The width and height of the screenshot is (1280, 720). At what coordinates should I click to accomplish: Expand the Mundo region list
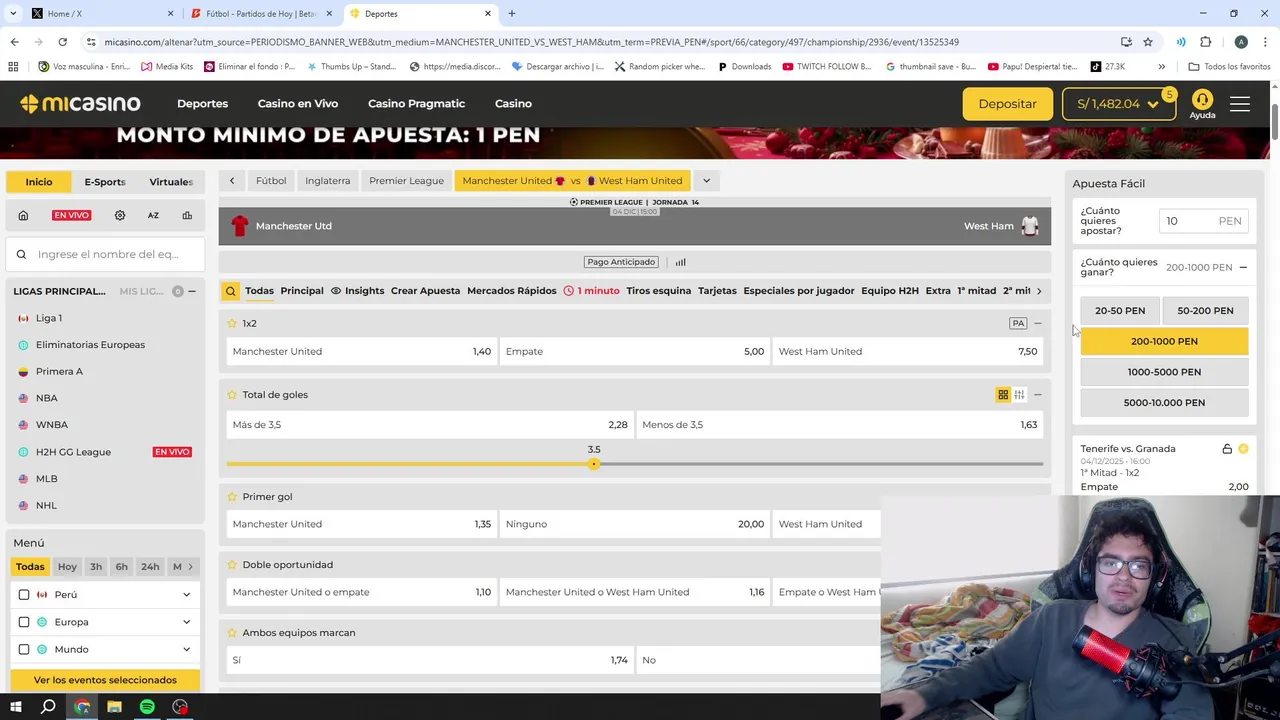click(186, 650)
